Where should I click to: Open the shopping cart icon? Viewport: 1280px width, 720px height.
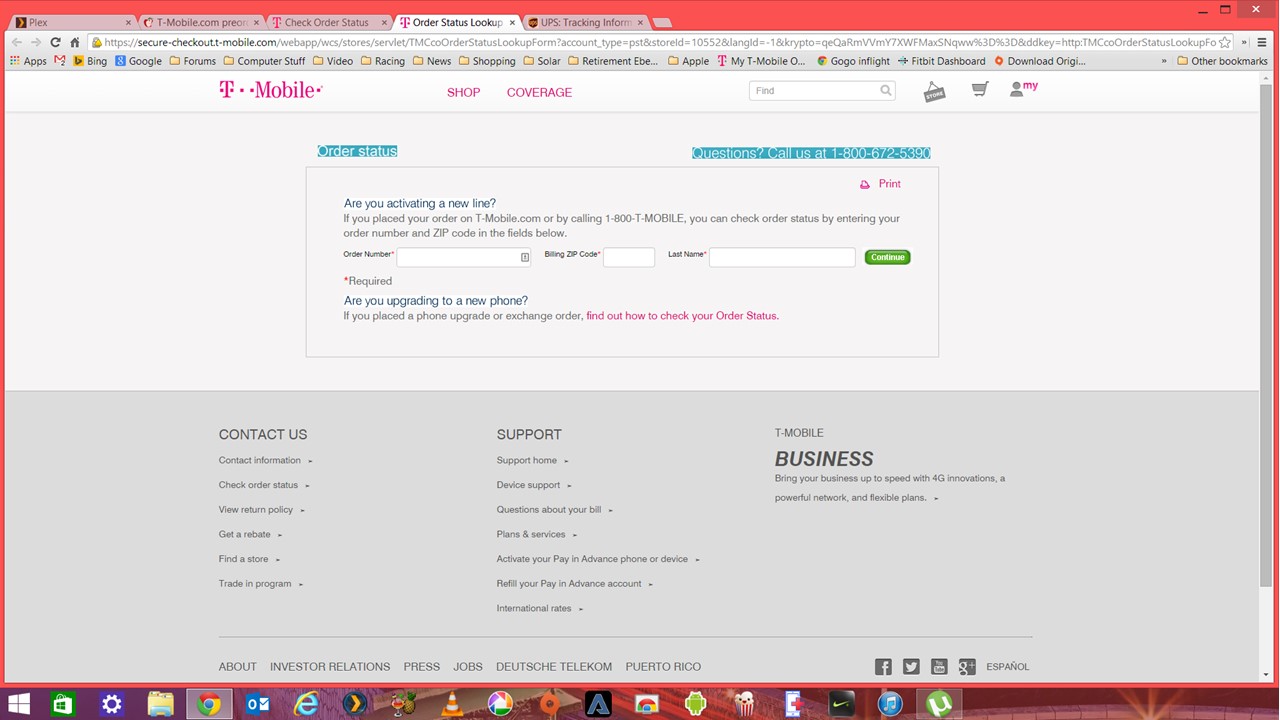[980, 90]
